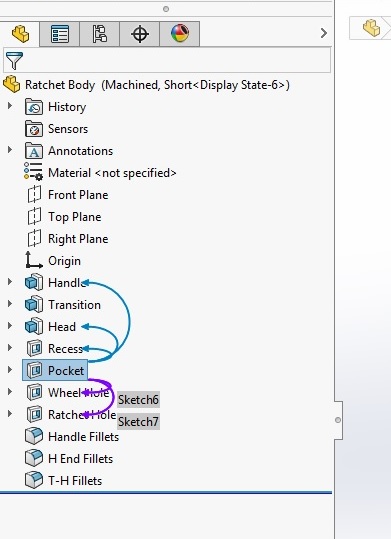Select the Front Plane
The image size is (391, 539).
click(67, 195)
